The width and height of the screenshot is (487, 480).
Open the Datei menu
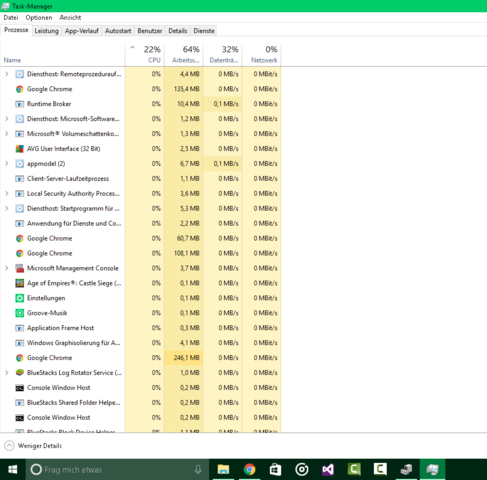pos(11,18)
